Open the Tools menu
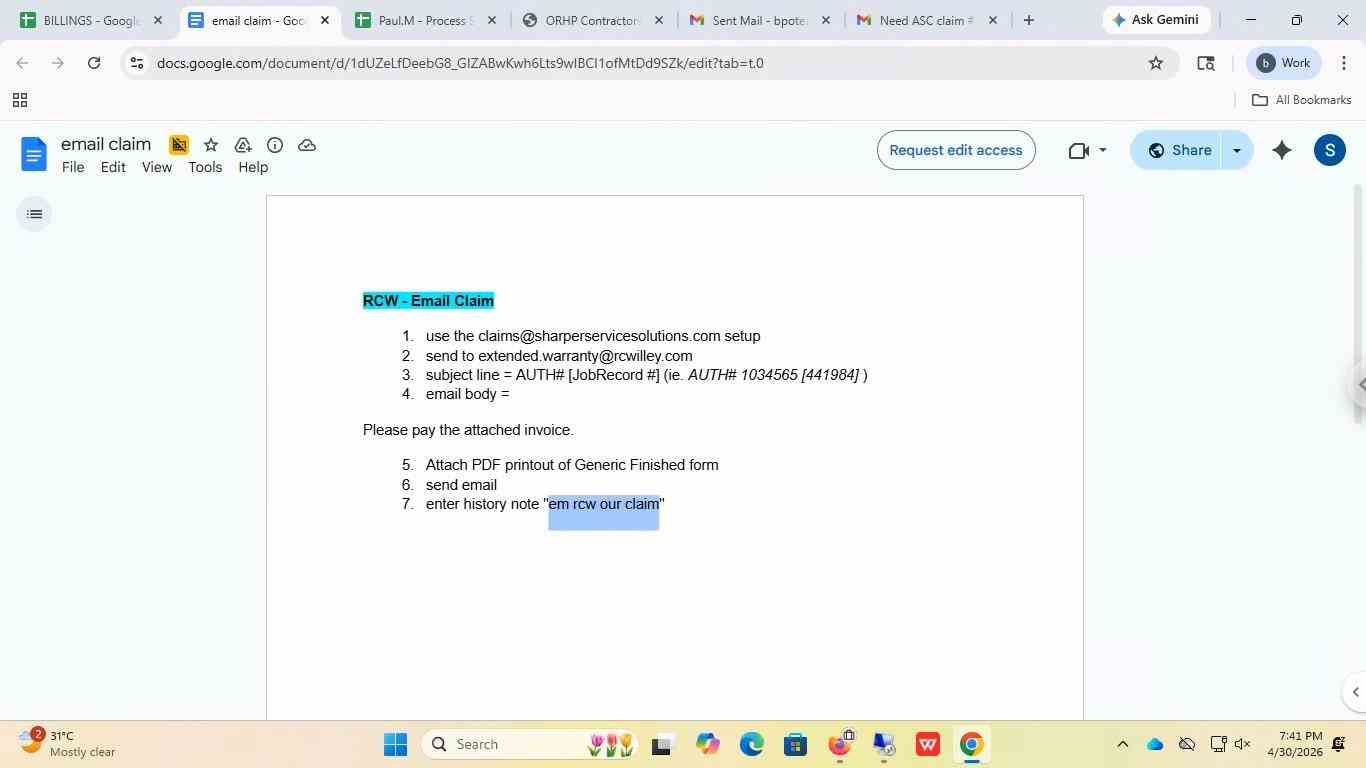The height and width of the screenshot is (768, 1366). (x=205, y=167)
